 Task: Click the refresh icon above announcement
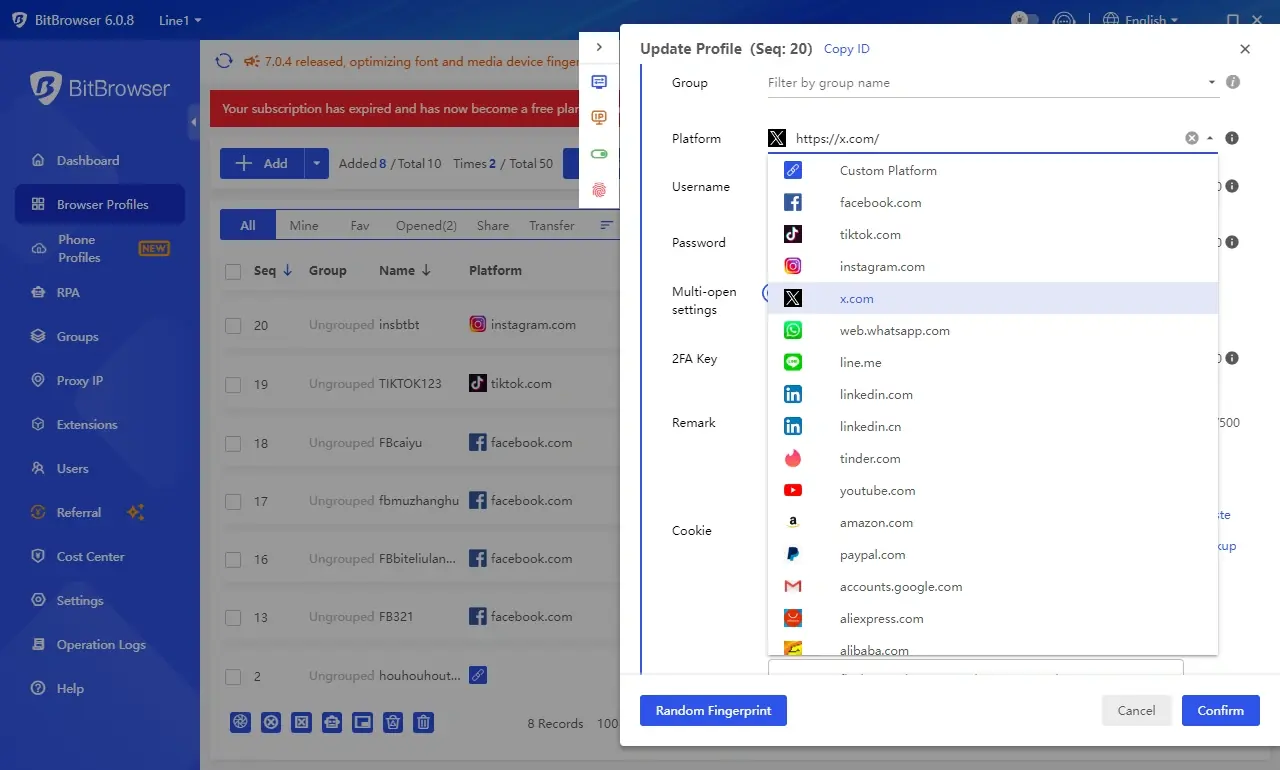(x=224, y=61)
